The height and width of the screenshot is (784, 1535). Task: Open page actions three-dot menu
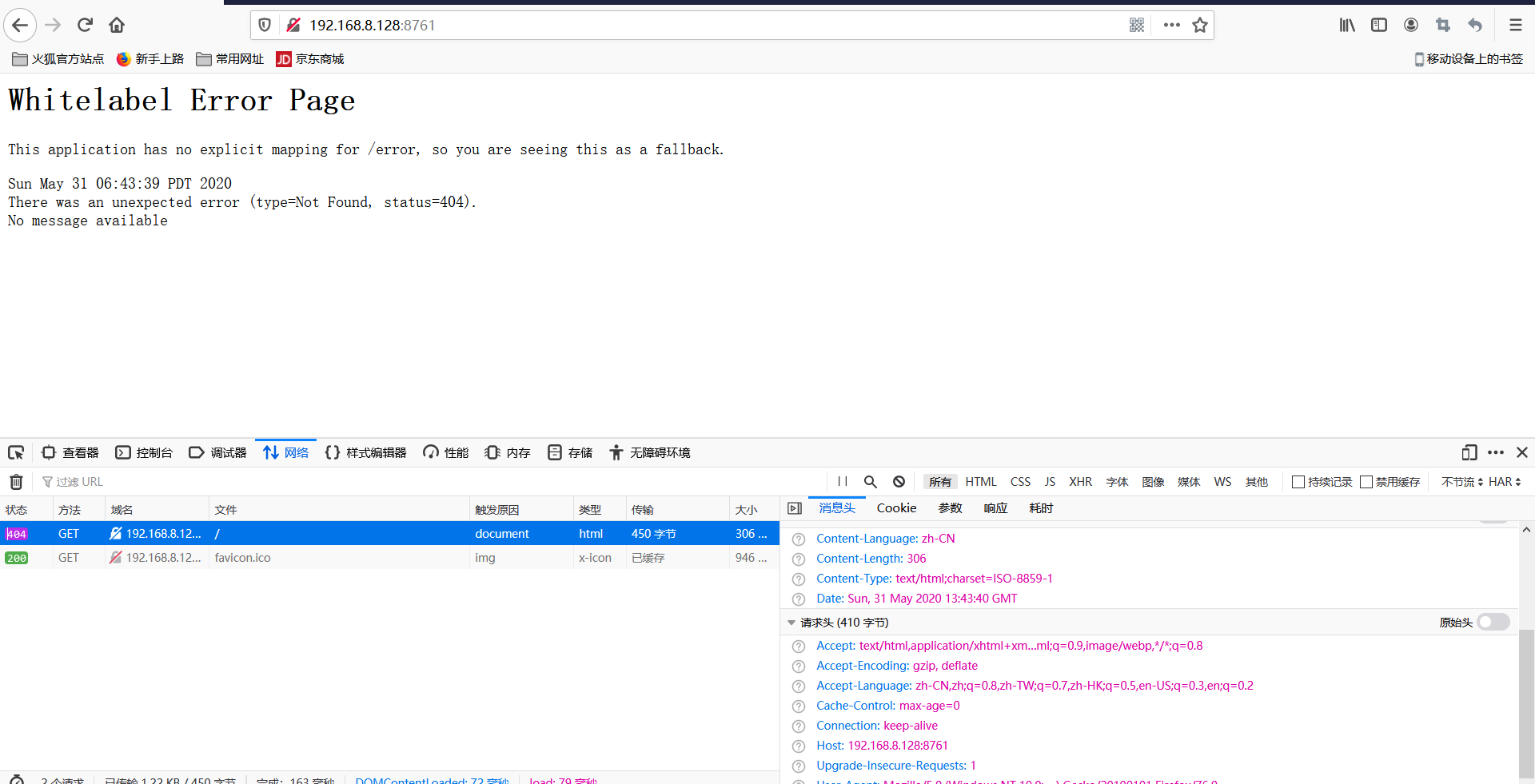1172,26
